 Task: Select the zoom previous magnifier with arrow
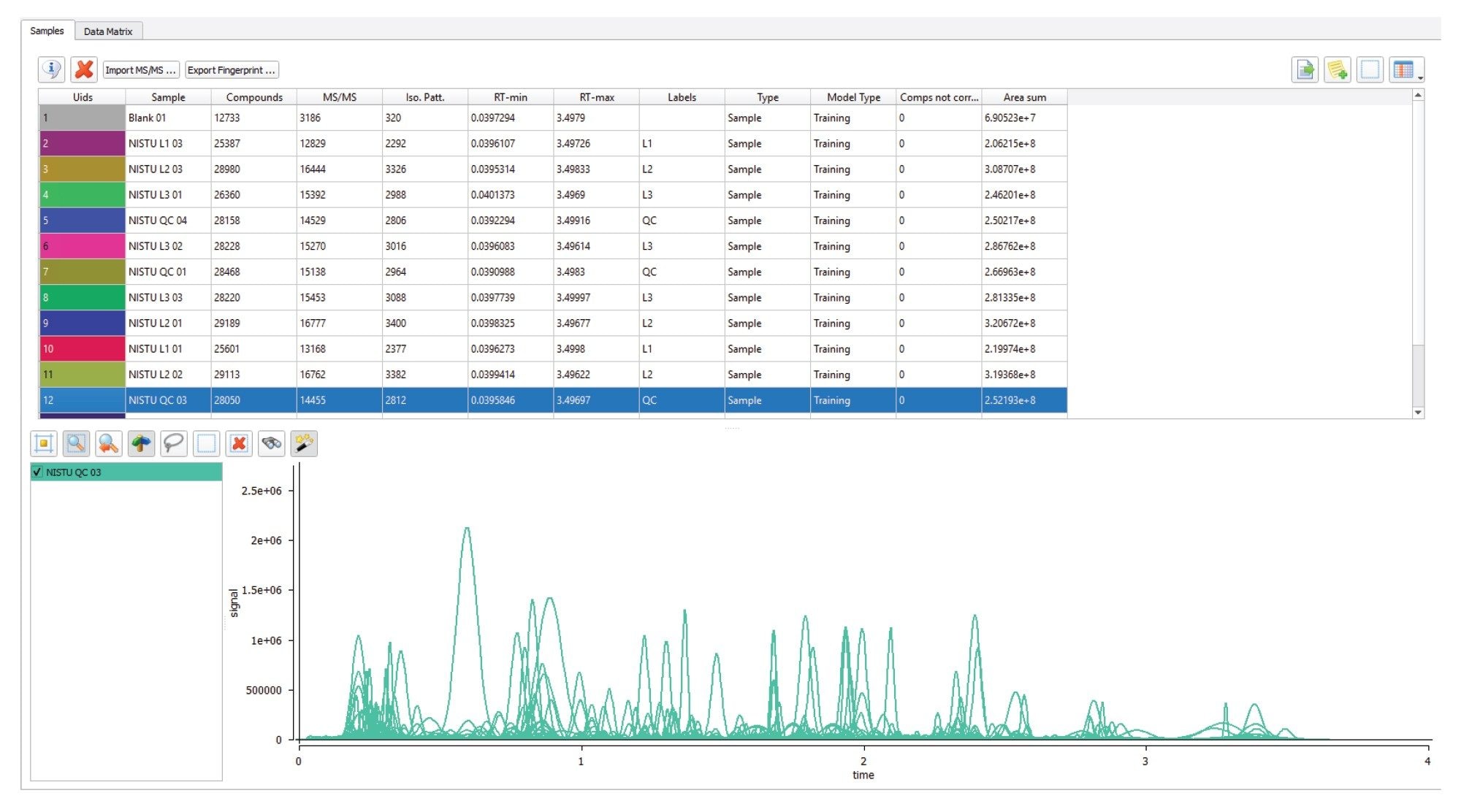[109, 443]
